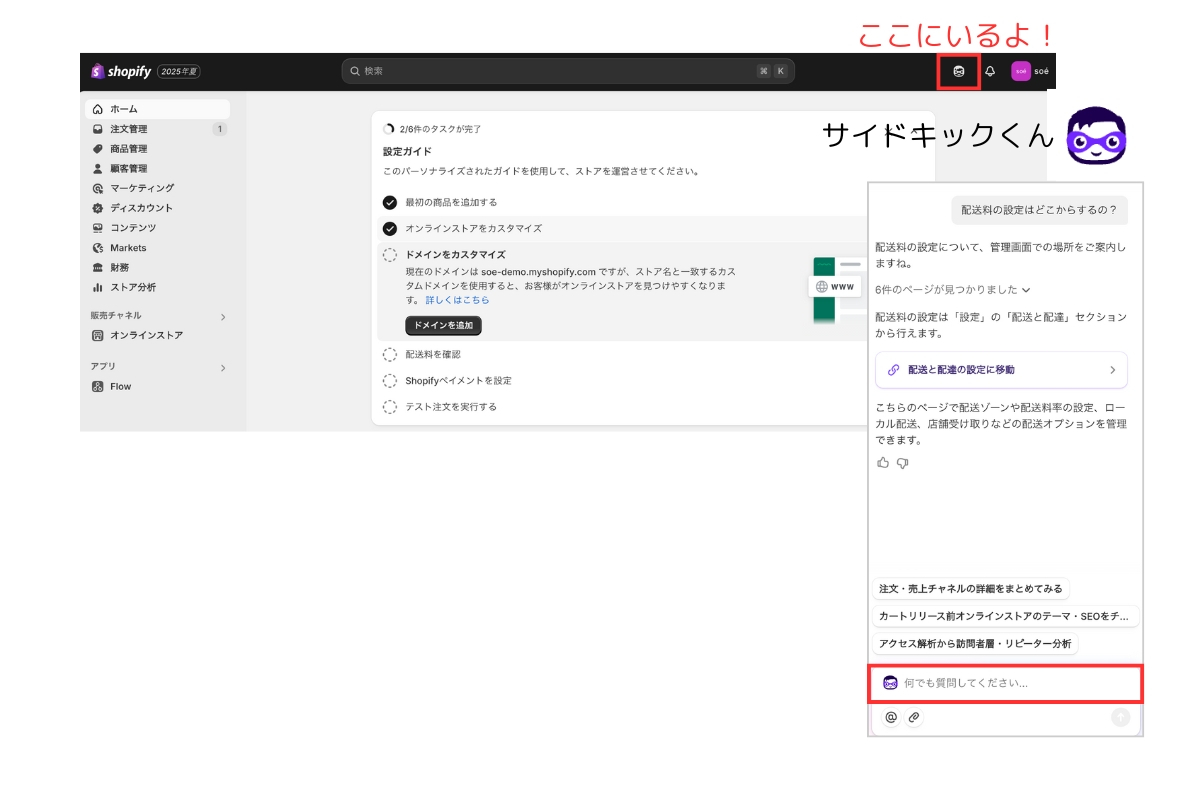Click the send arrow button in chat
1200x800 pixels.
point(1120,717)
